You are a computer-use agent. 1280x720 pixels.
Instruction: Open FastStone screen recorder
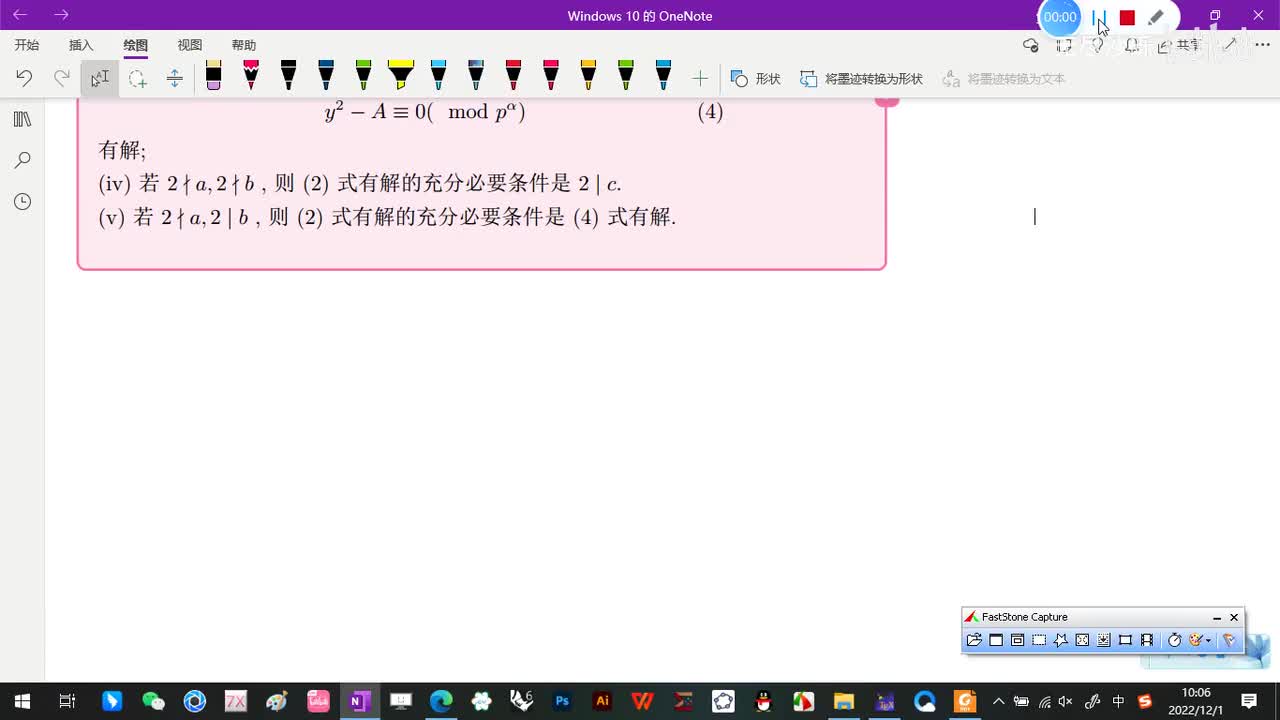[1147, 640]
